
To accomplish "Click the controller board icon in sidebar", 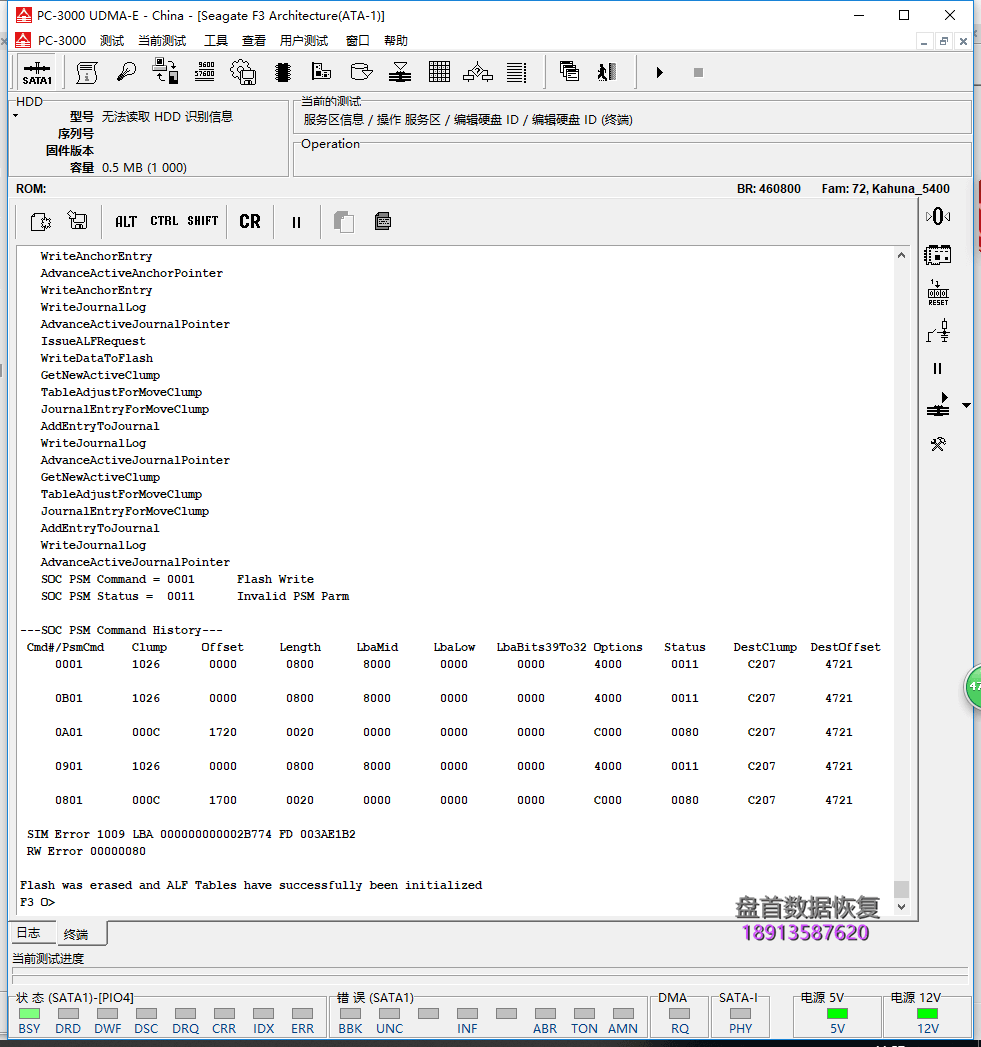I will (x=938, y=255).
